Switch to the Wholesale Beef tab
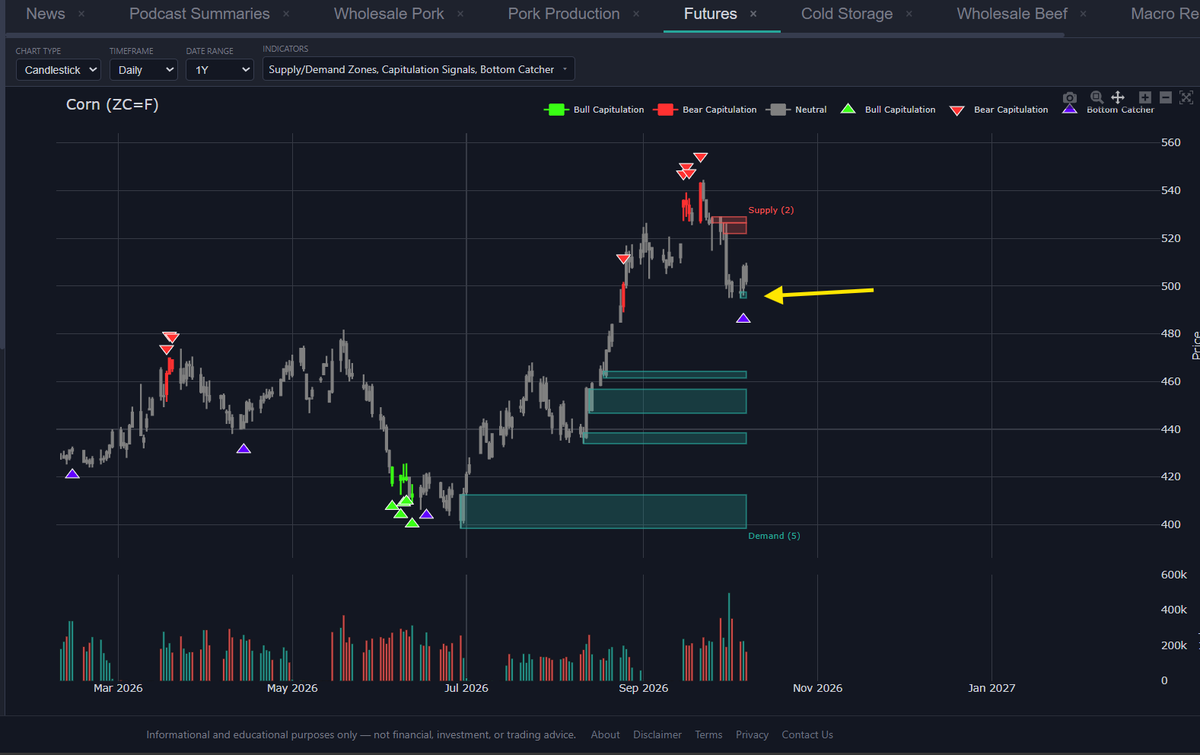 (x=1012, y=14)
